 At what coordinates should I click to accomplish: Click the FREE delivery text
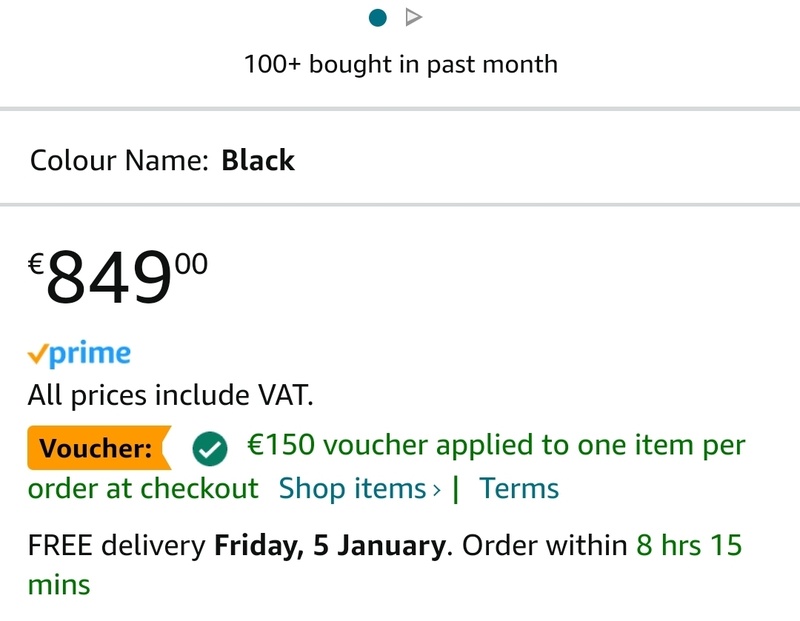pyautogui.click(x=117, y=546)
